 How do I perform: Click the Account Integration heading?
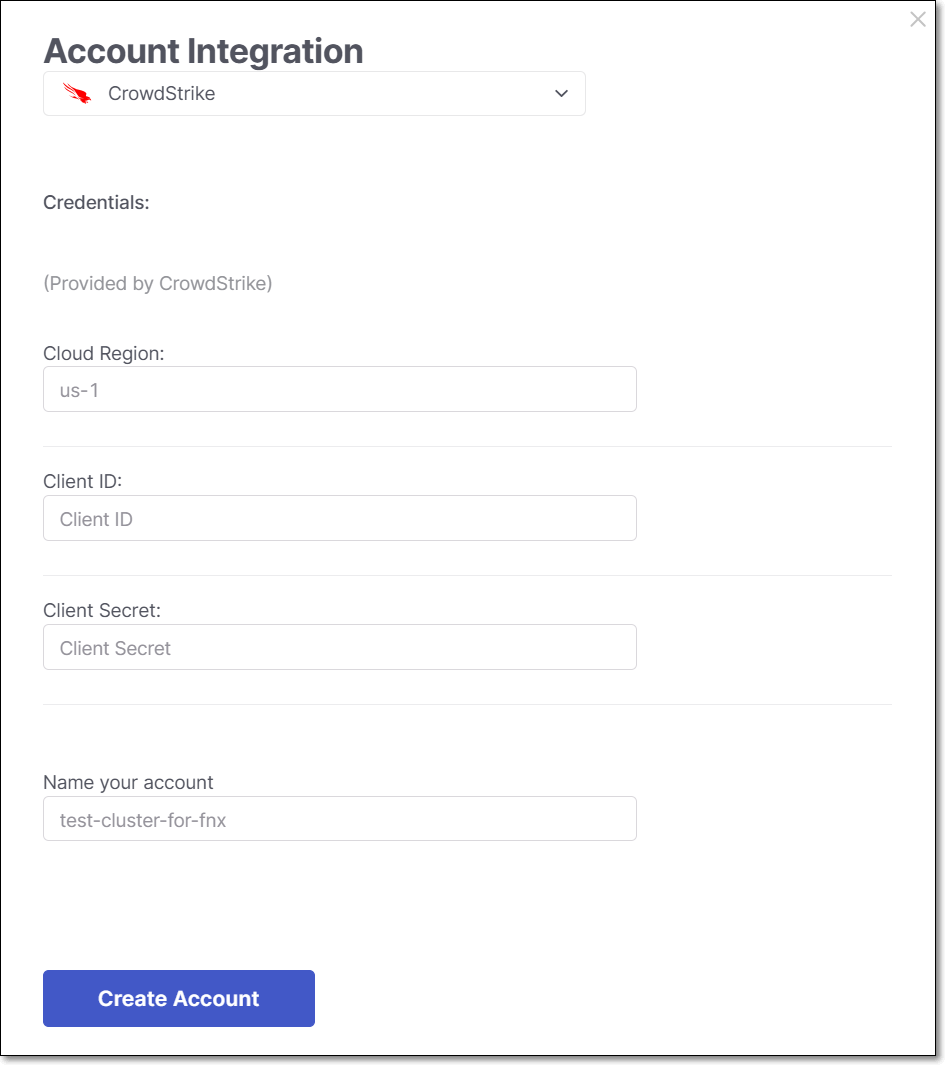pyautogui.click(x=203, y=51)
